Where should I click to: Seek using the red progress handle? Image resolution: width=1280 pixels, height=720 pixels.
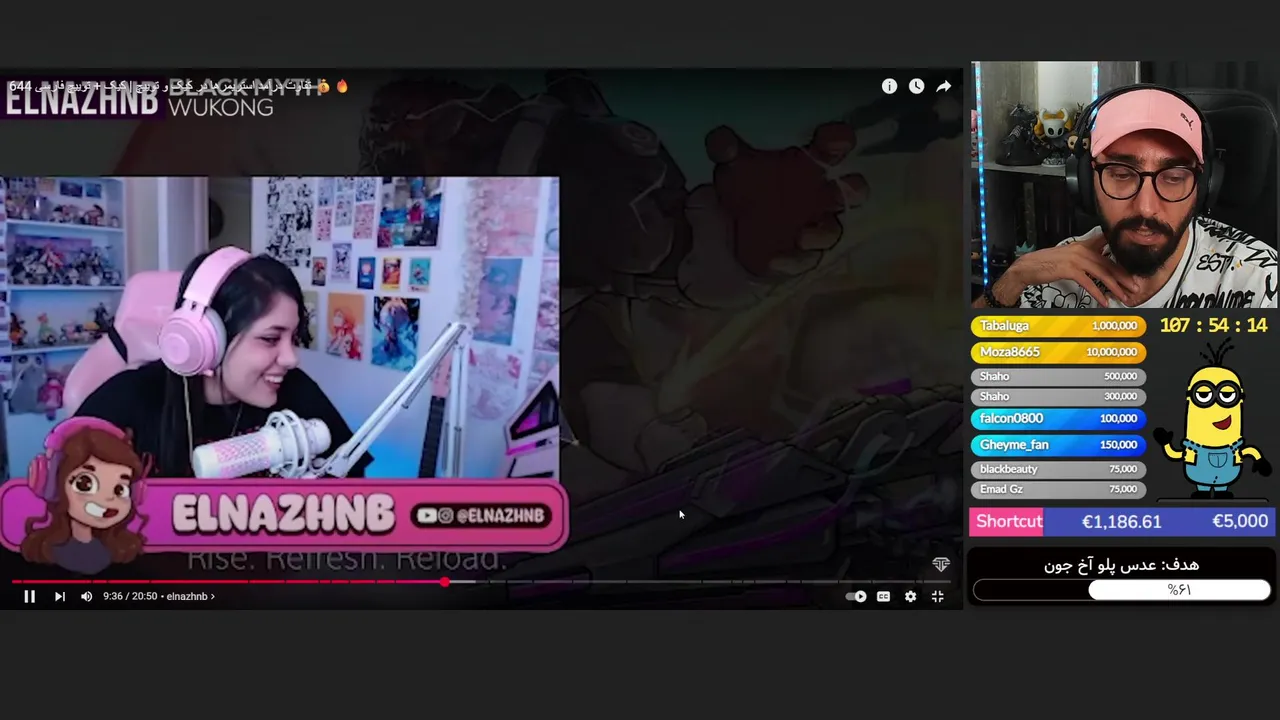(445, 581)
